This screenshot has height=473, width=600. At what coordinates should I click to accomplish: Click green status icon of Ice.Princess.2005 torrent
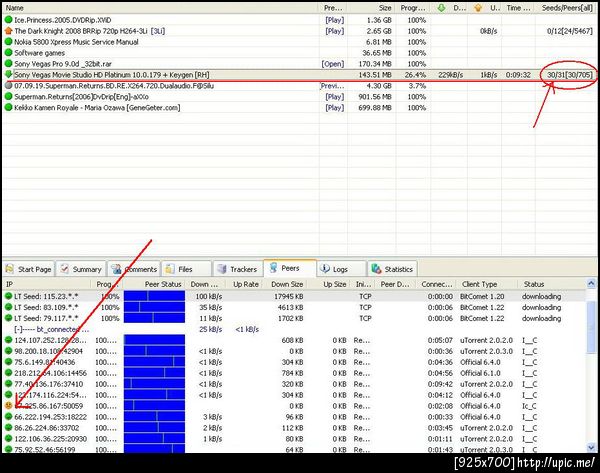coord(8,20)
